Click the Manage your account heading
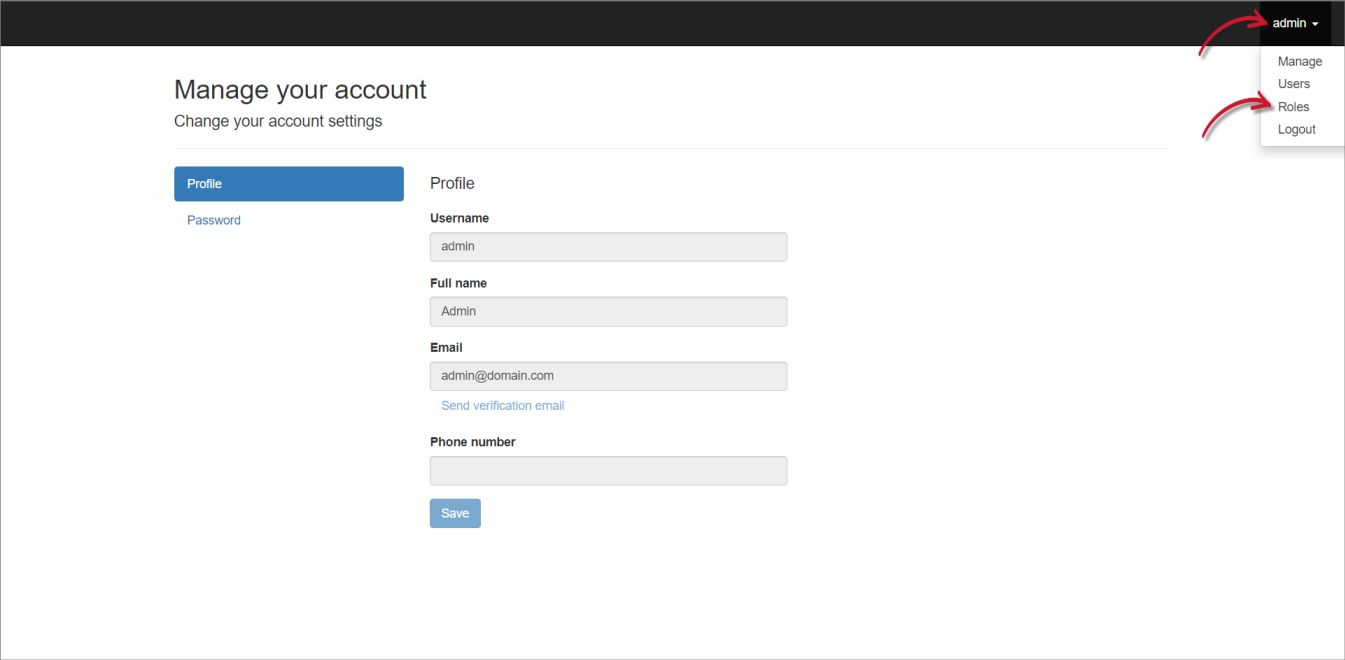The image size is (1345, 660). (300, 89)
